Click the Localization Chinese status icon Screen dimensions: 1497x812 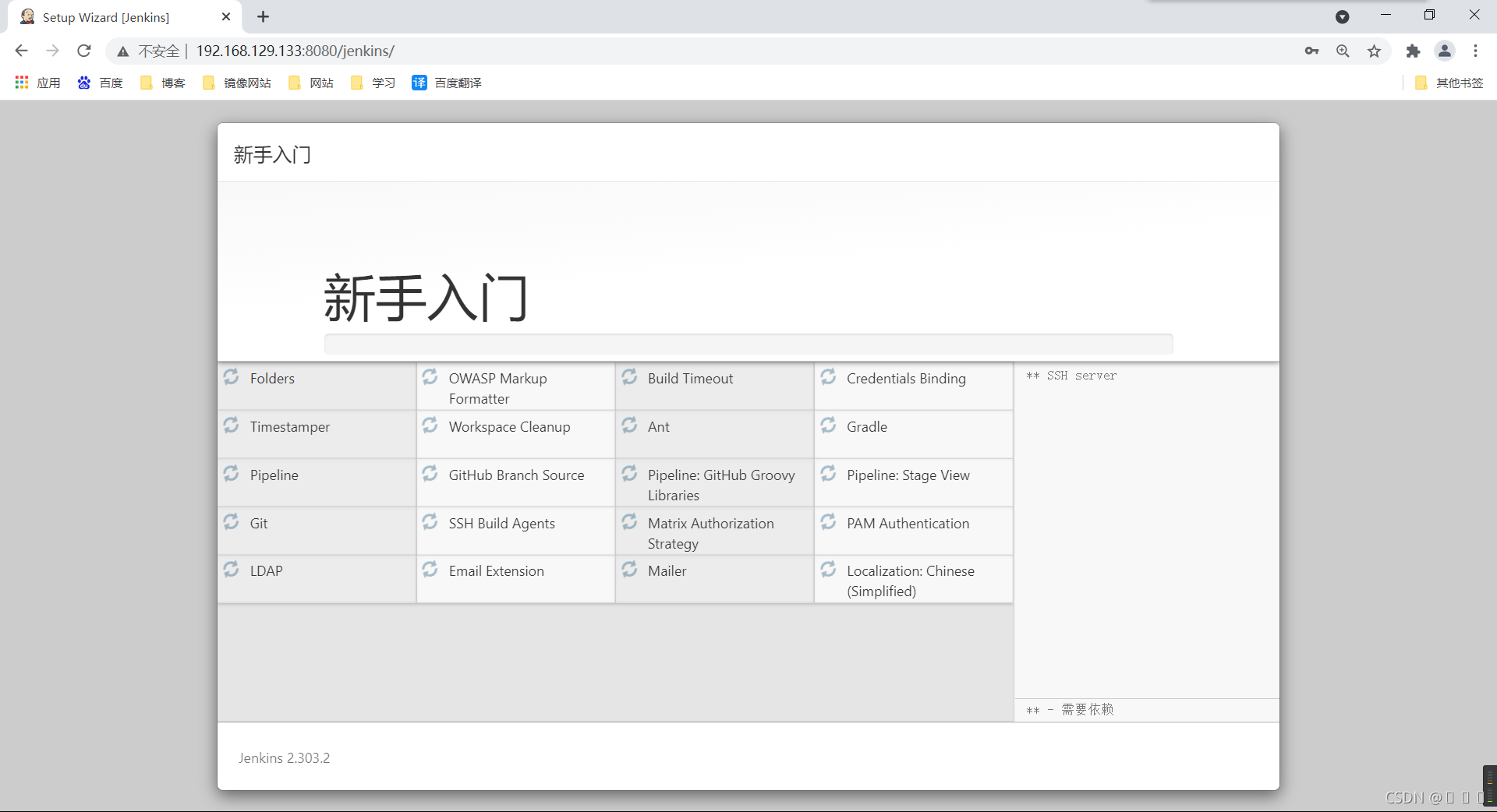pos(829,570)
